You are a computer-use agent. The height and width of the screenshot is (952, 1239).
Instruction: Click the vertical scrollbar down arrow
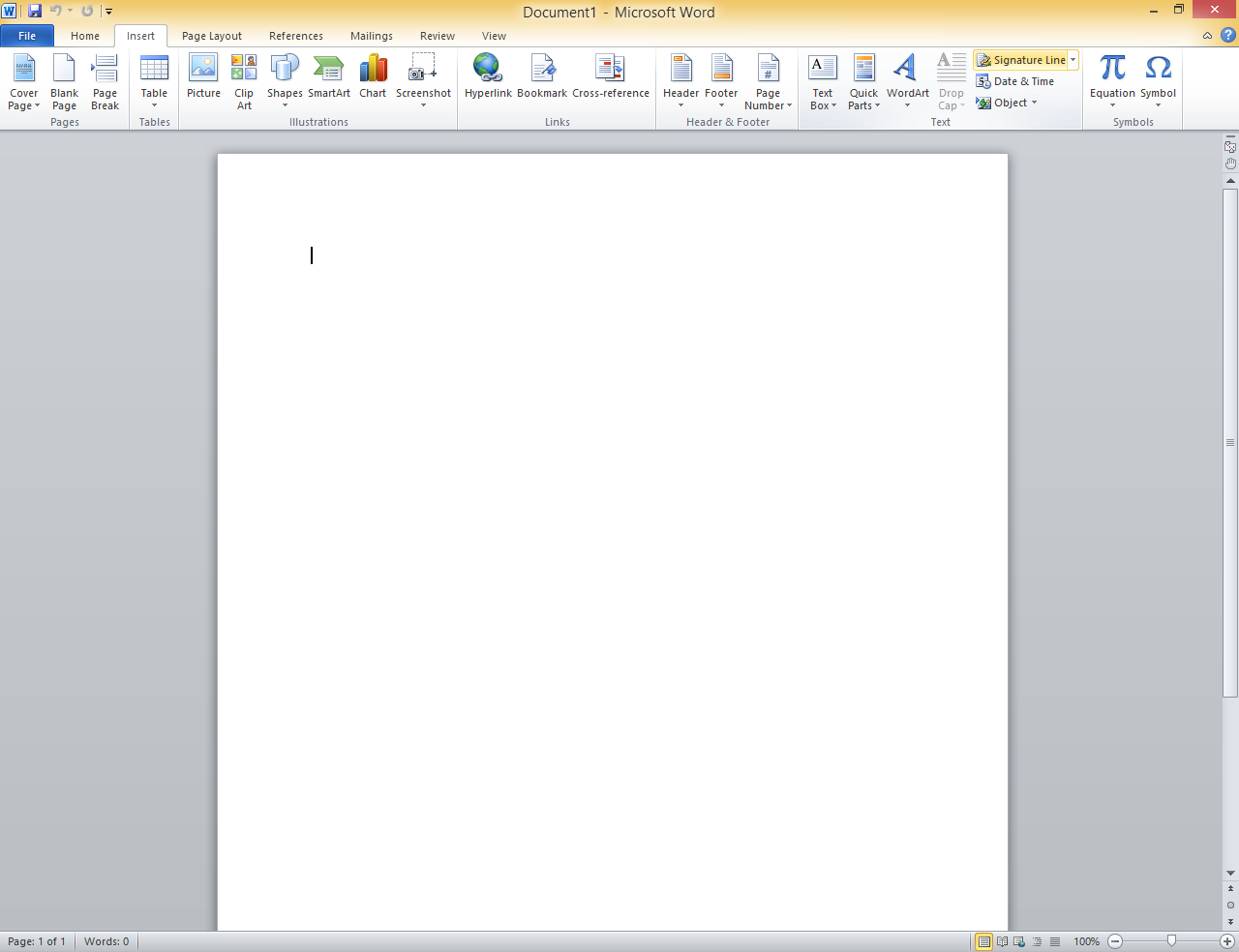pyautogui.click(x=1230, y=873)
